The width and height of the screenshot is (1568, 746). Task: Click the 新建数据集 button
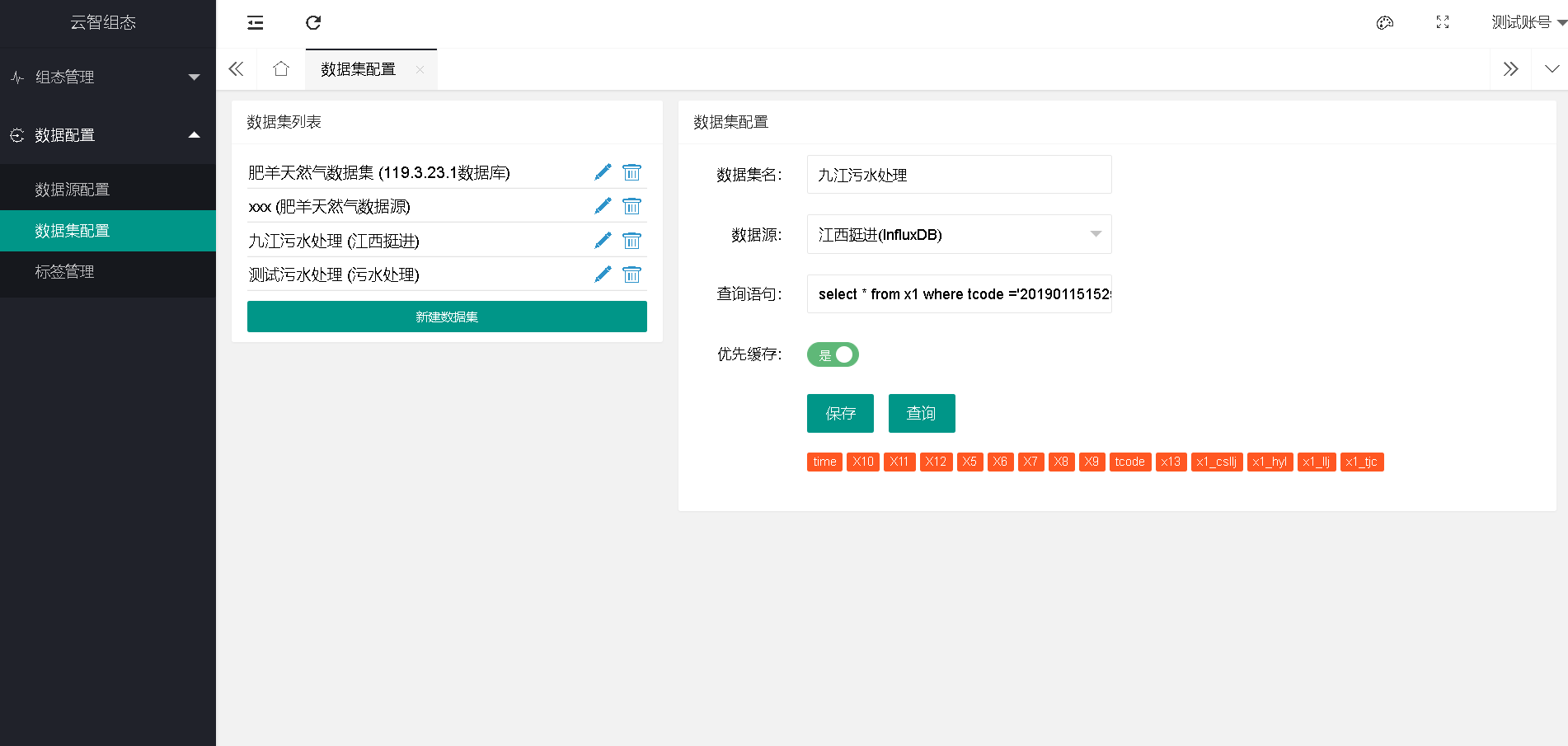click(x=447, y=317)
